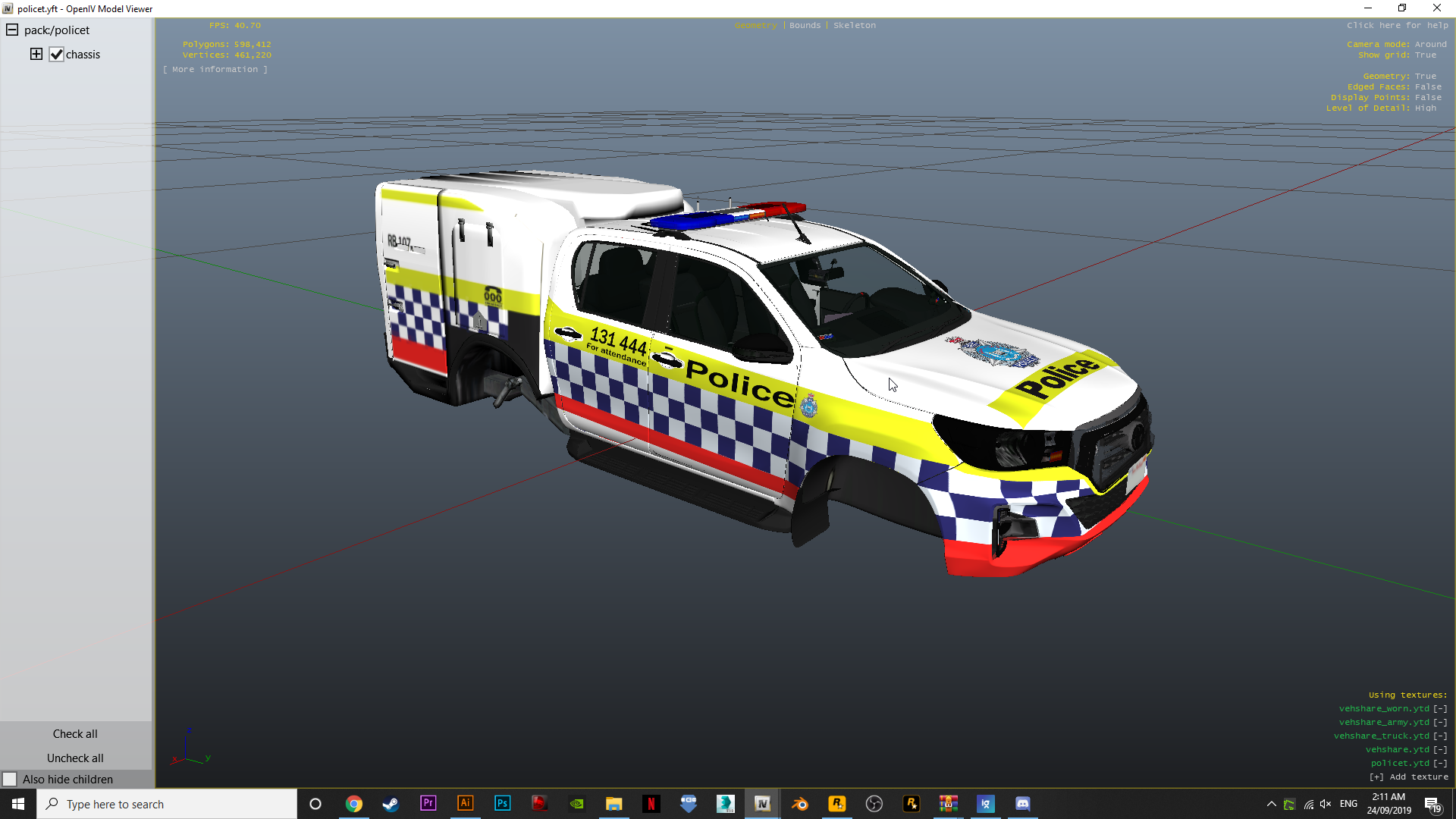Open Steam from the taskbar
Screen dimensions: 1456x819
[x=391, y=804]
